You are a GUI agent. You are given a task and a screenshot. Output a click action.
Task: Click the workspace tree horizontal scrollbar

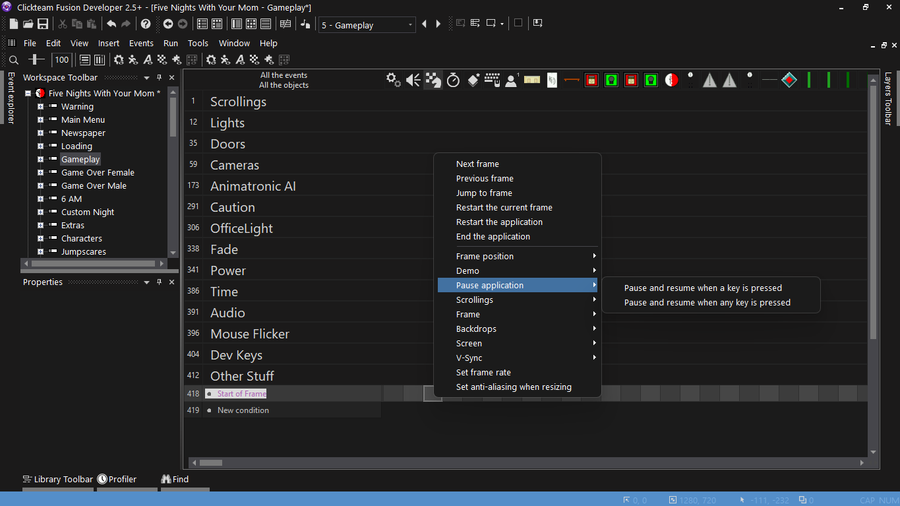(x=94, y=264)
